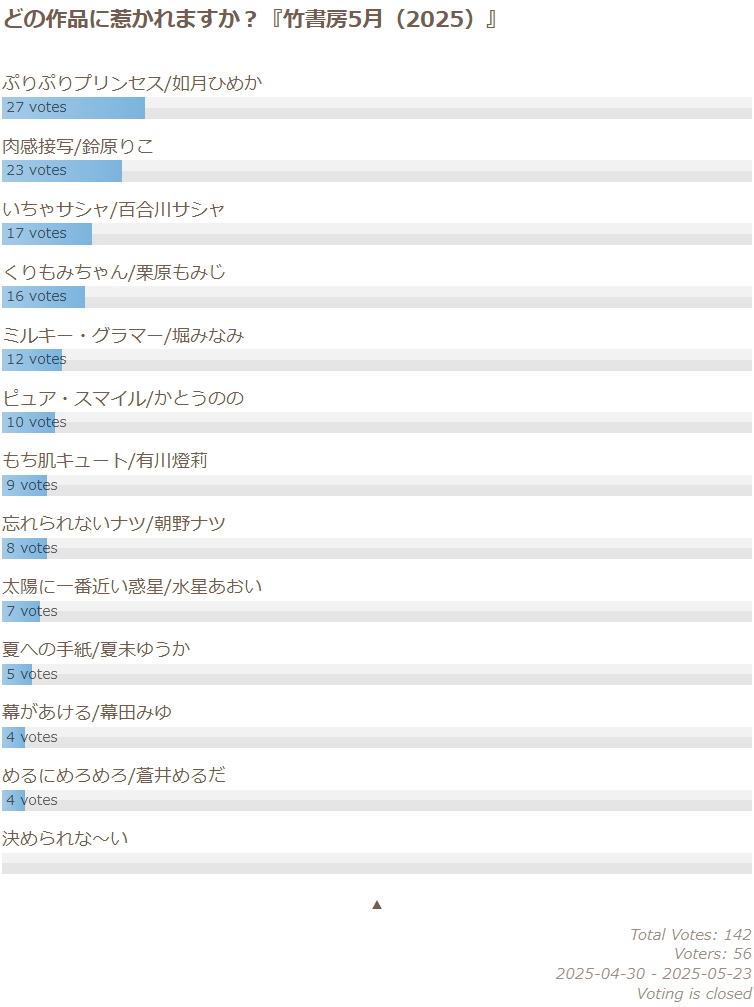
Task: Click the Total Votes: 142 text
Action: click(x=690, y=935)
